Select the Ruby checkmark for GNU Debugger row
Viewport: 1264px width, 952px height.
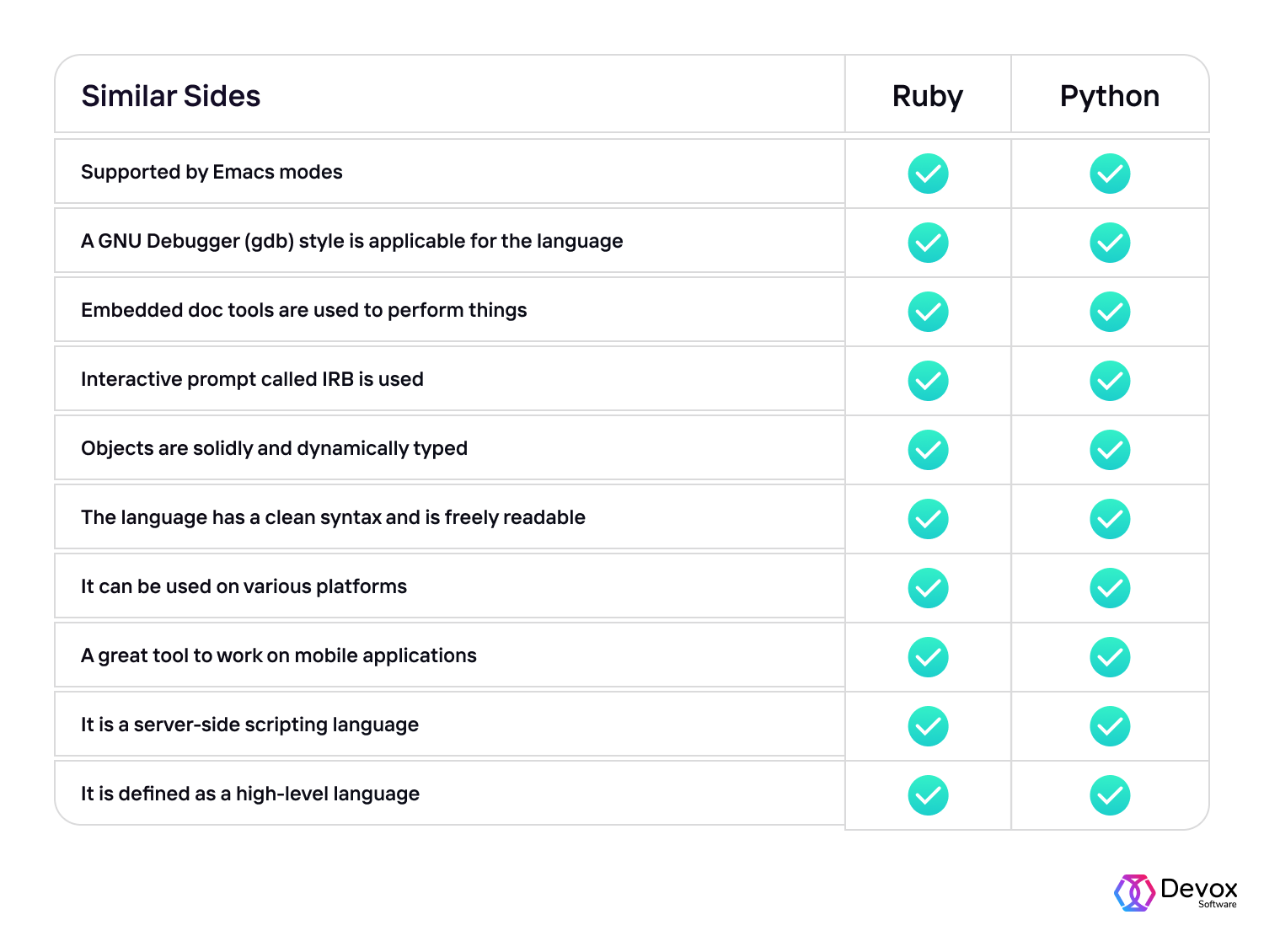pyautogui.click(x=927, y=242)
